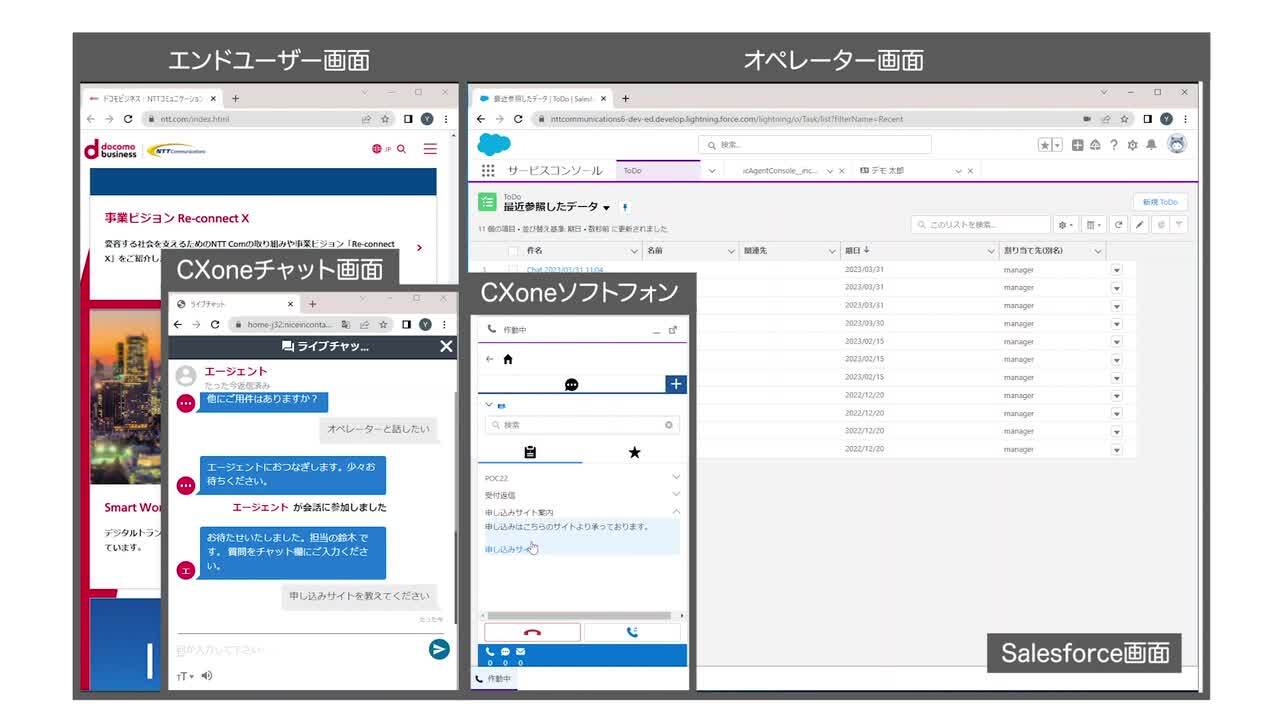Screen dimensions: 1280x720
Task: Send the chat message arrow button
Action: point(439,649)
